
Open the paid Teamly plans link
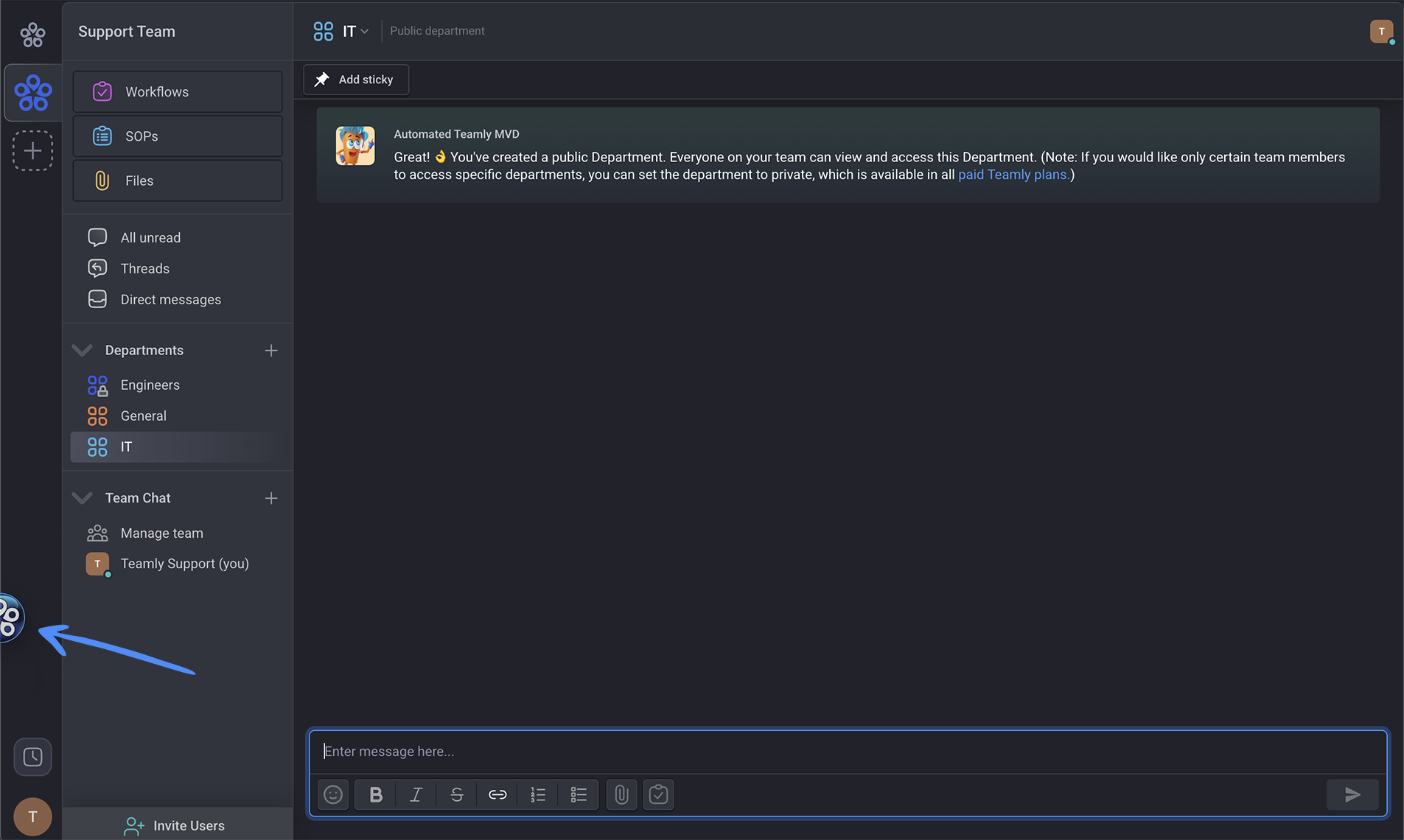tap(1014, 175)
